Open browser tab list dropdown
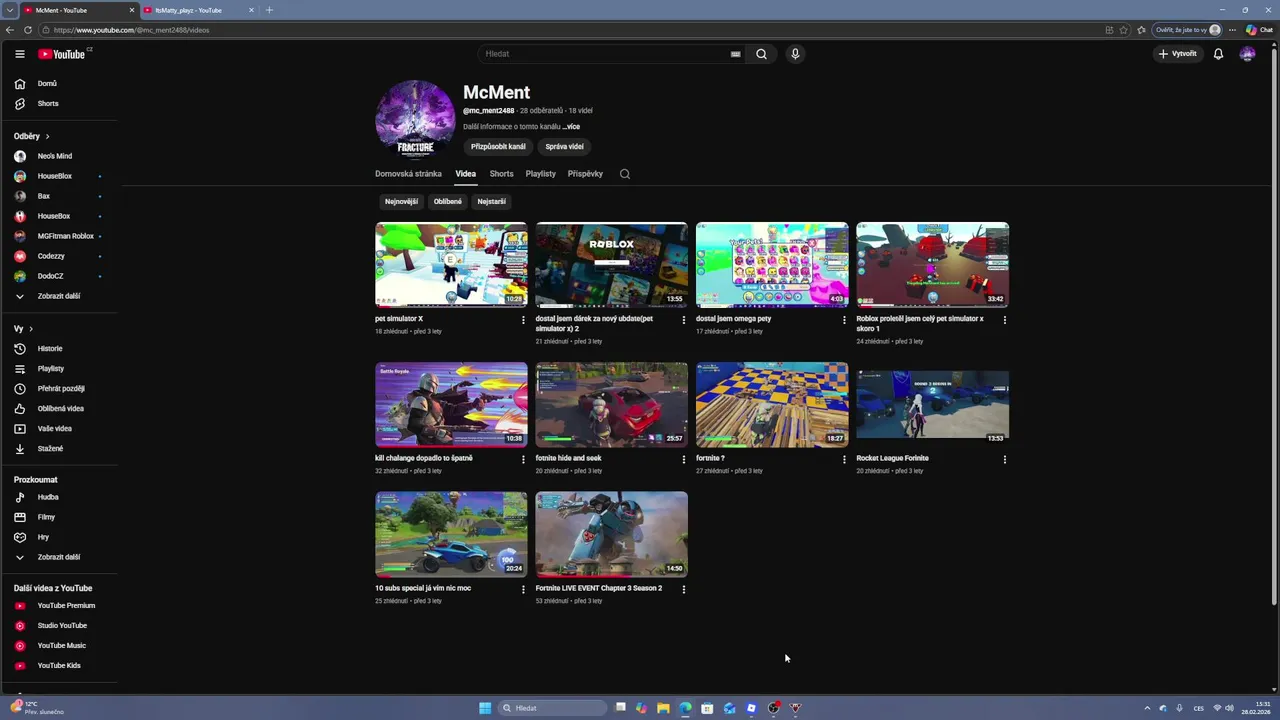 [11, 10]
